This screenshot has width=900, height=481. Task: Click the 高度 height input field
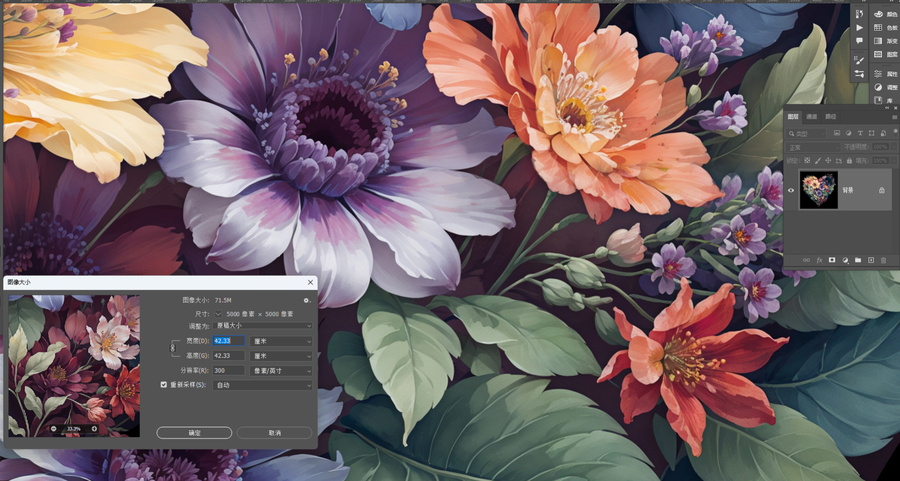coord(228,356)
